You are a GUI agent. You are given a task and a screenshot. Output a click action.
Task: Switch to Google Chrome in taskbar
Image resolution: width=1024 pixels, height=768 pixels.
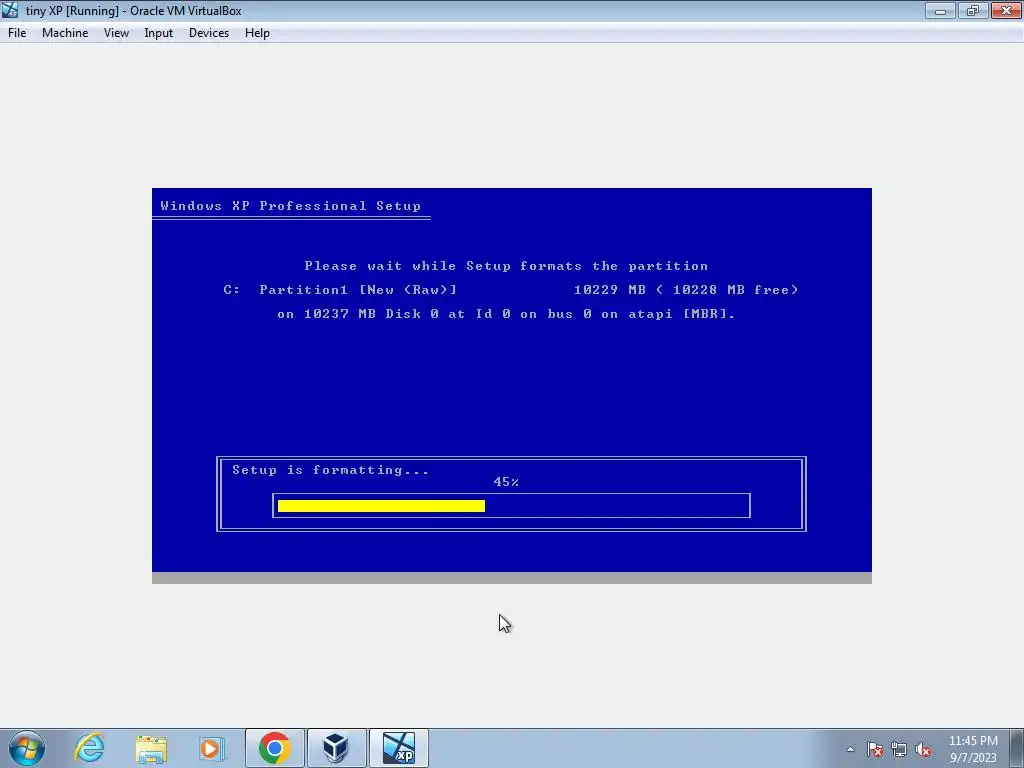[x=274, y=748]
